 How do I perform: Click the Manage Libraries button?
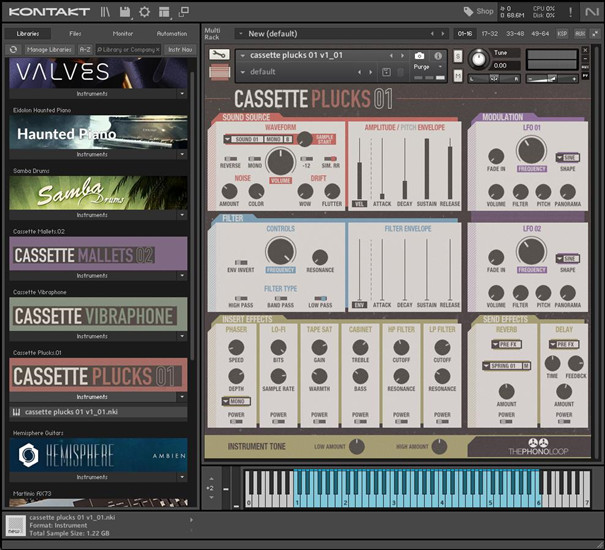pos(50,49)
